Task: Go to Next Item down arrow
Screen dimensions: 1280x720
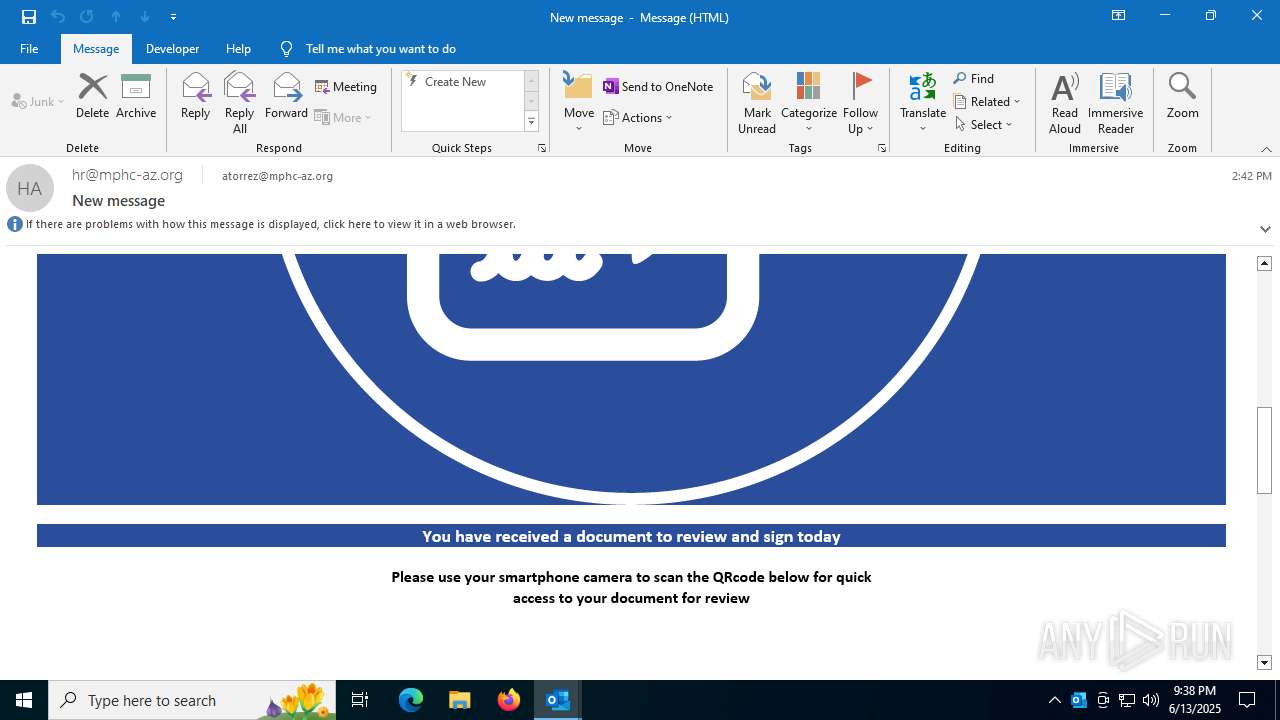Action: (x=145, y=17)
